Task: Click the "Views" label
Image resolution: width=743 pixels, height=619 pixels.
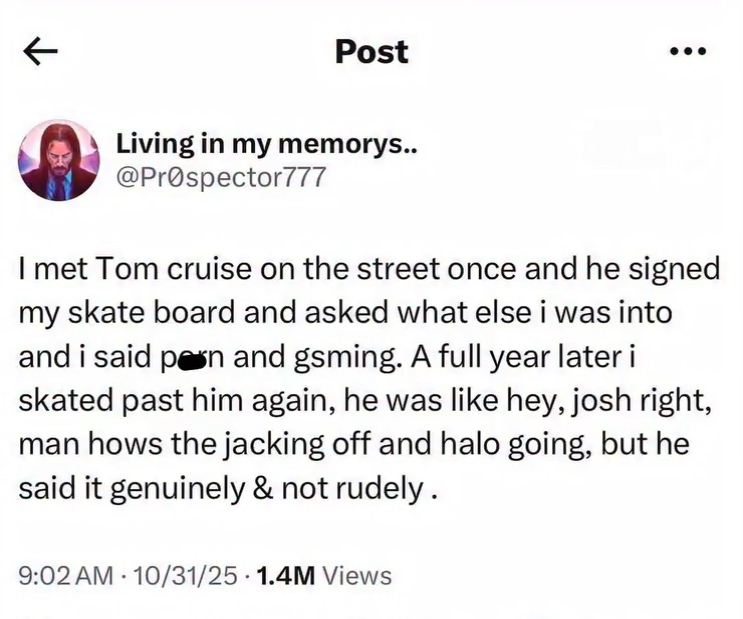Action: (x=358, y=575)
